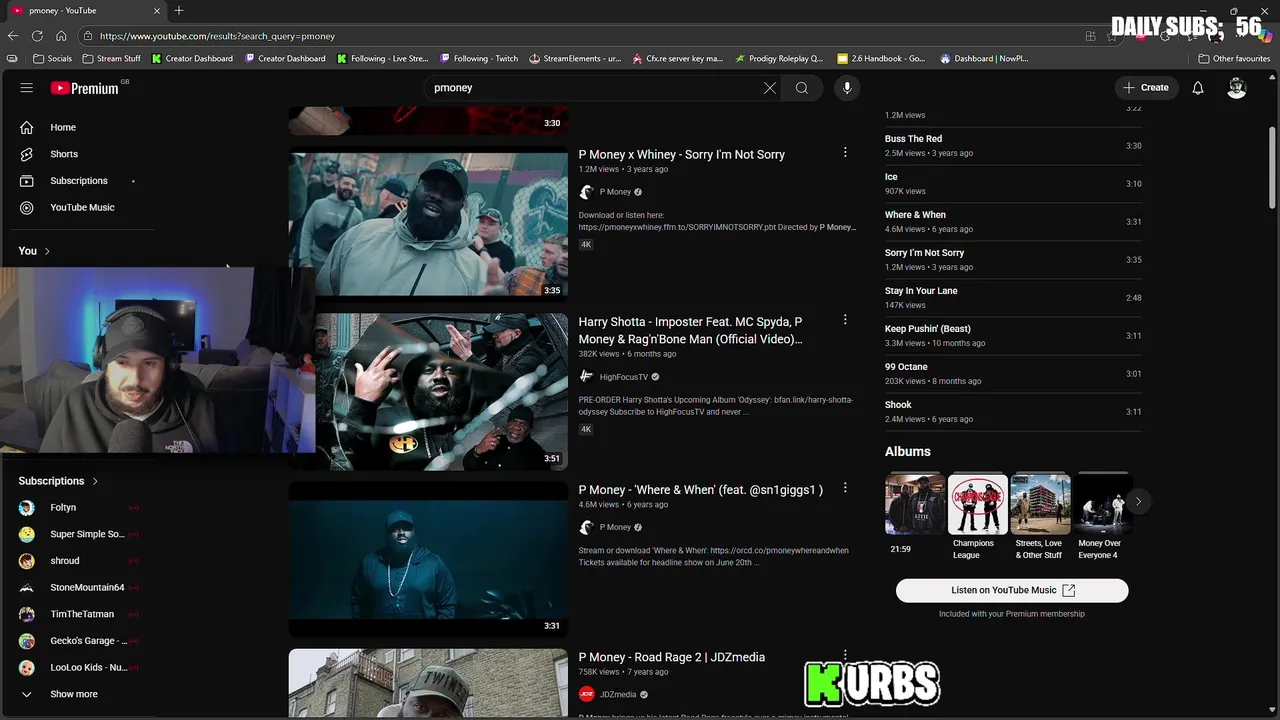This screenshot has height=720, width=1280.
Task: Click Foltyn channel avatar icon
Action: pos(27,508)
